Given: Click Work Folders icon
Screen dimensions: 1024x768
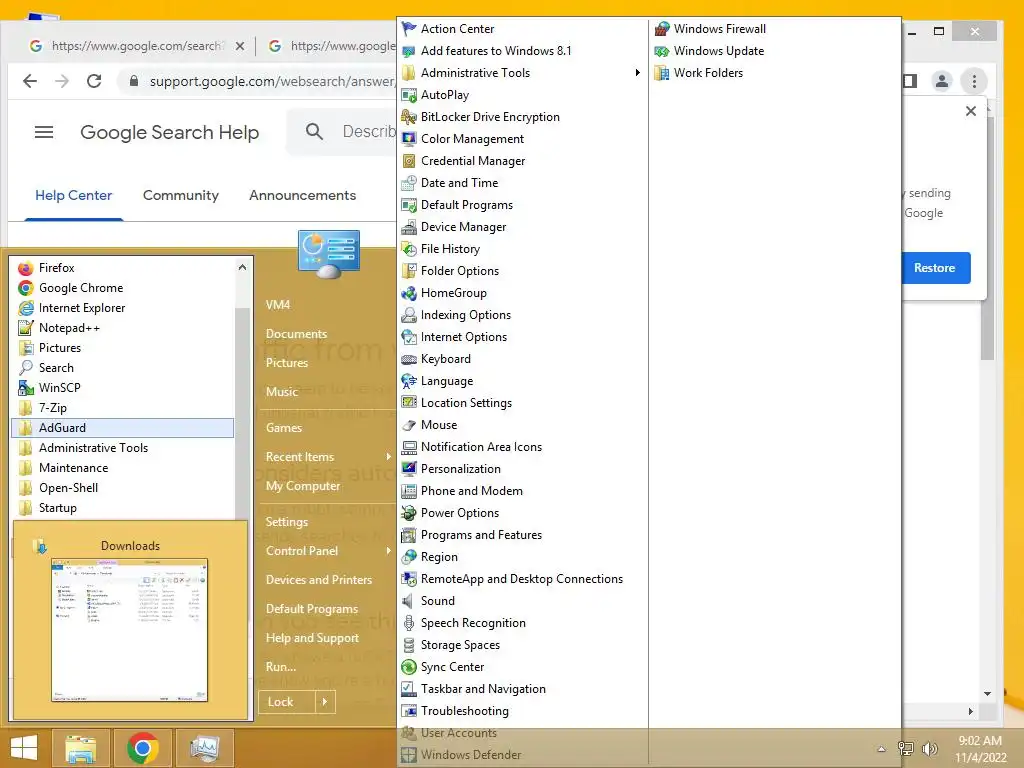Looking at the screenshot, I should (662, 72).
